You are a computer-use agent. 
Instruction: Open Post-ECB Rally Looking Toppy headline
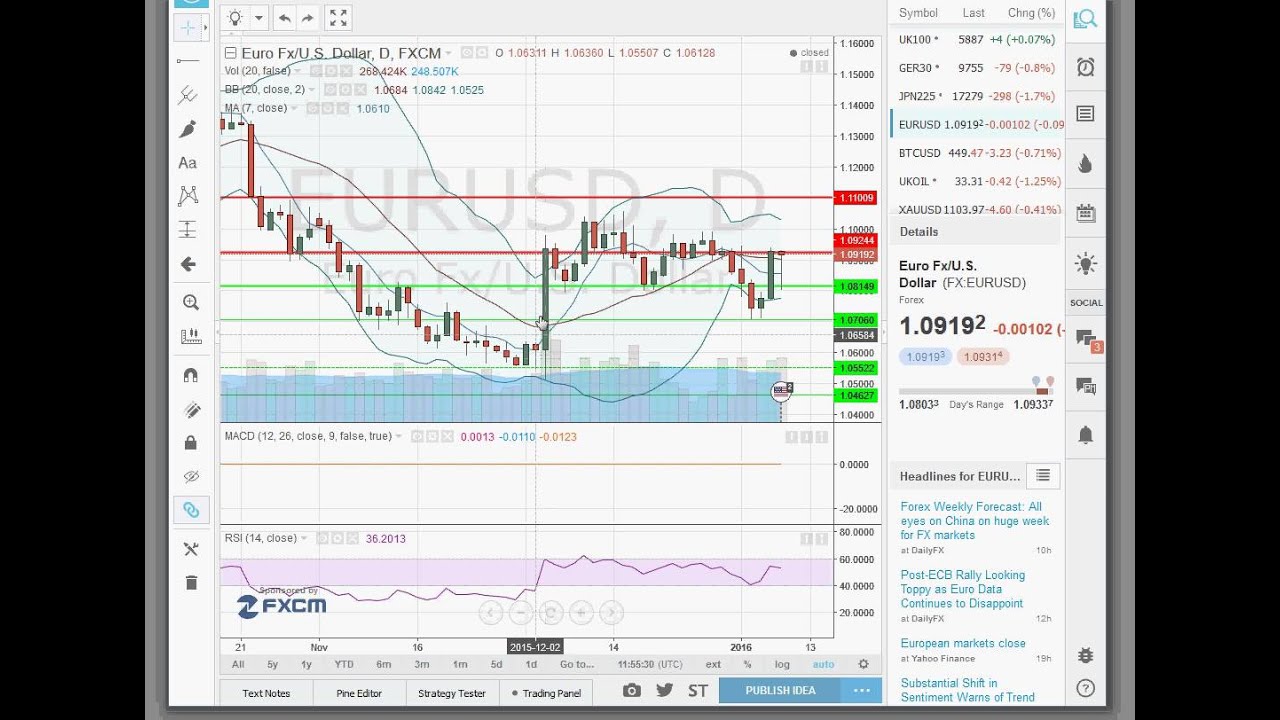(x=962, y=589)
